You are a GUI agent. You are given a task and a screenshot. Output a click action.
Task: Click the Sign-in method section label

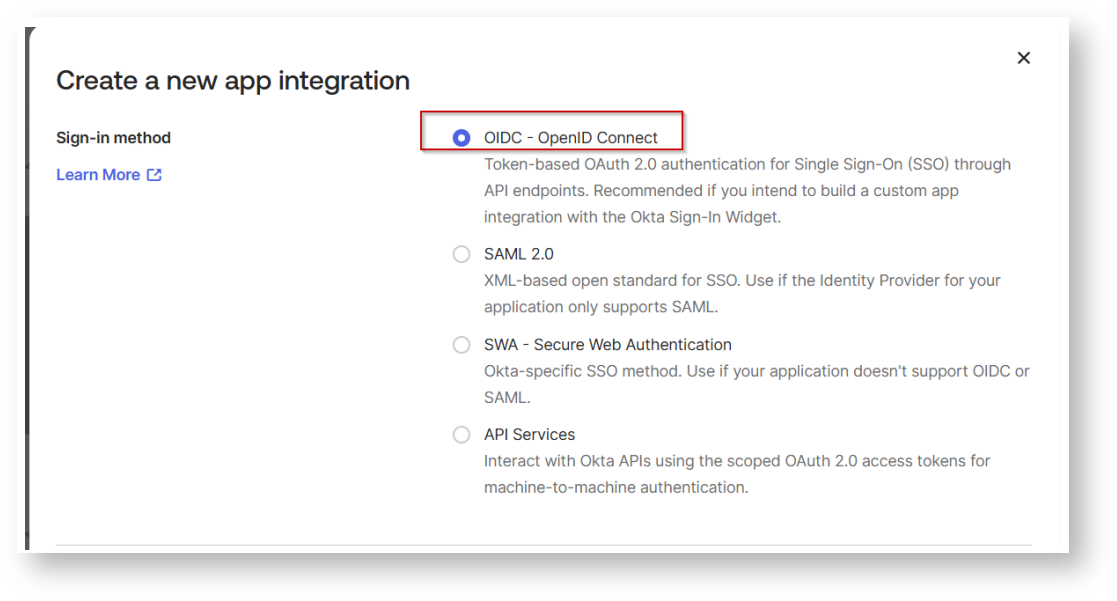coord(113,138)
